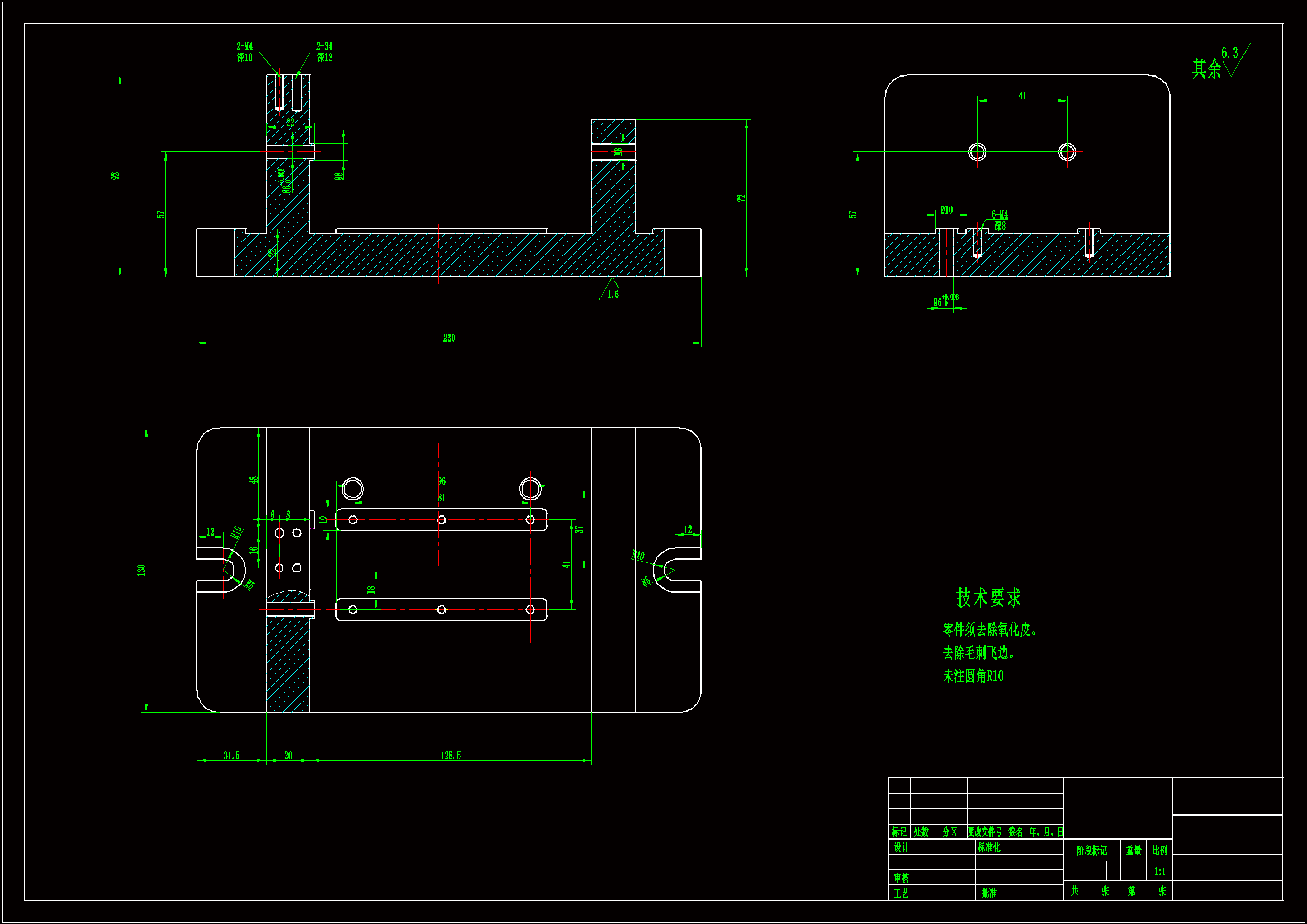Select the 6-M4 深8 hole callout
Screen dimensions: 1307x924
(1000, 220)
